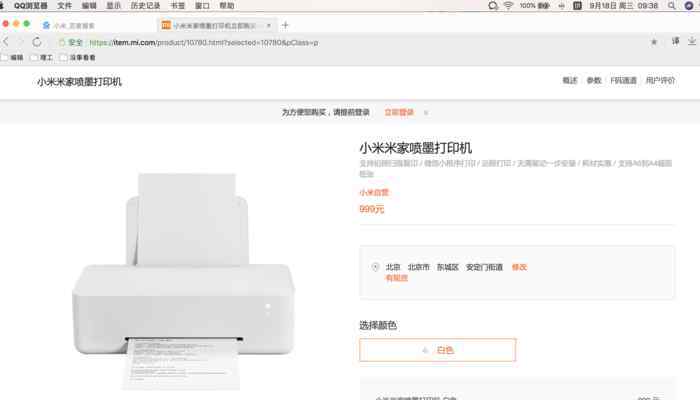
Task: Bookmark this page with the star icon
Action: [x=654, y=42]
